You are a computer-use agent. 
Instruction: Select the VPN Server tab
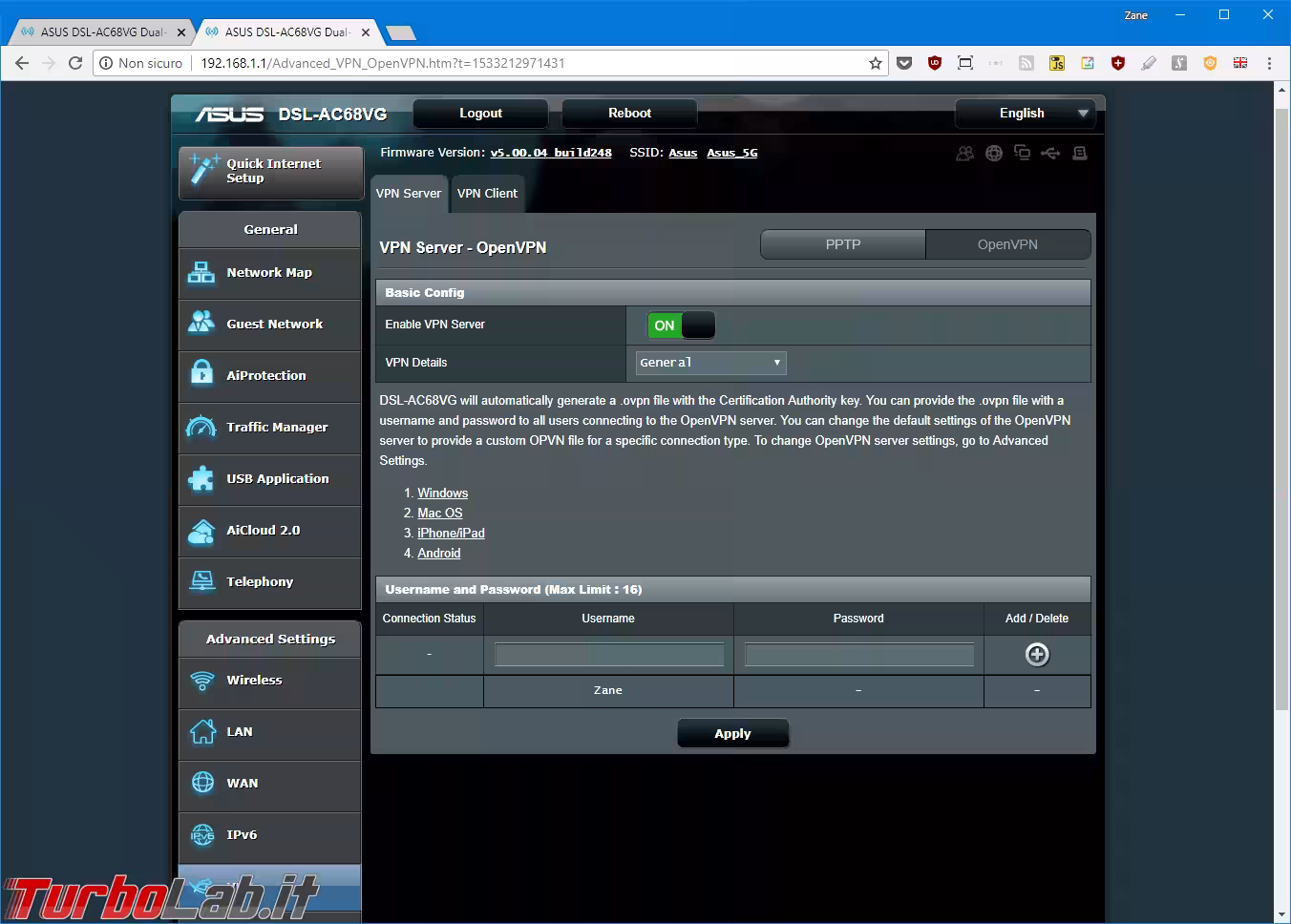[409, 193]
